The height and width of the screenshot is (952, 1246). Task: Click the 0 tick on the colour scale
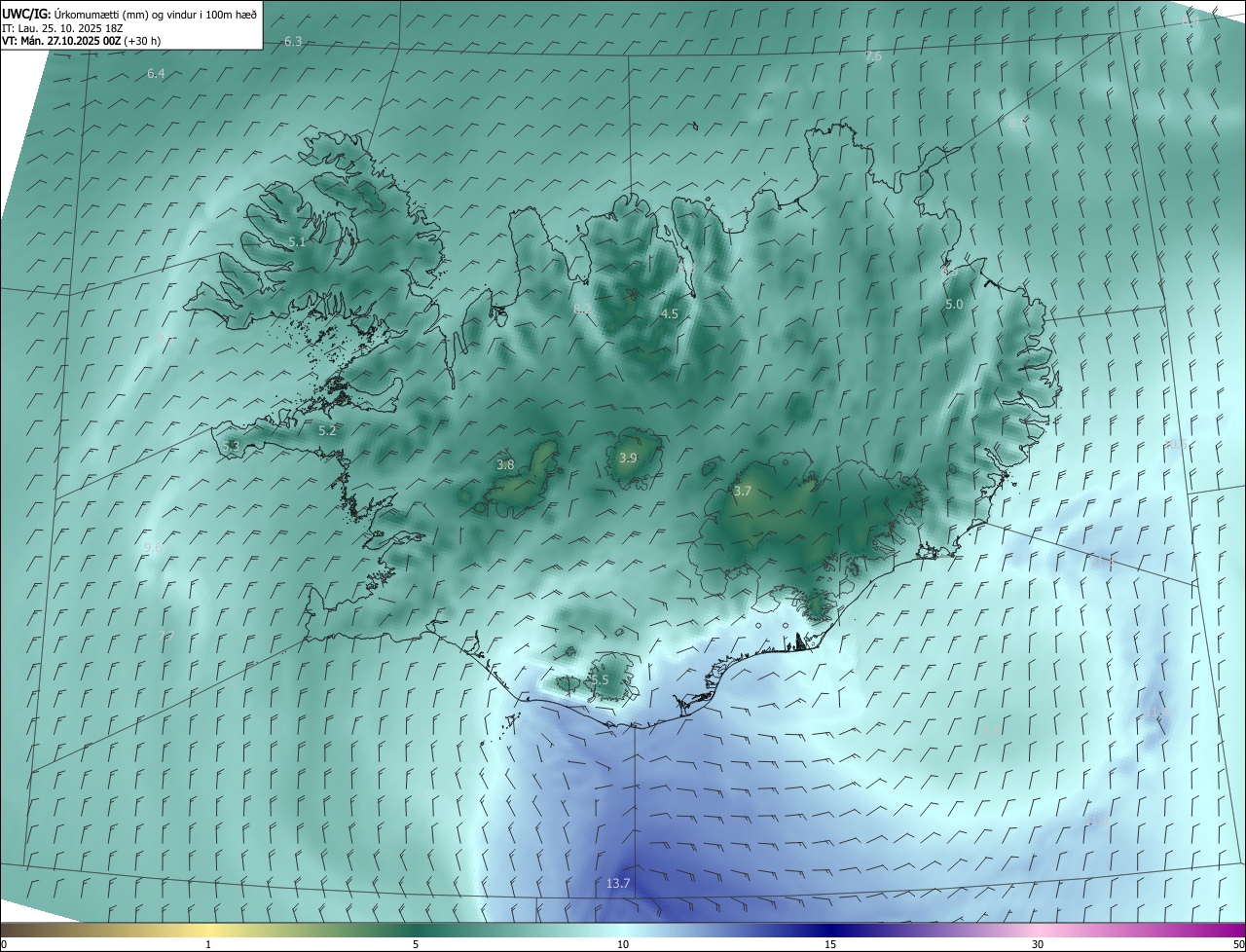(4, 944)
